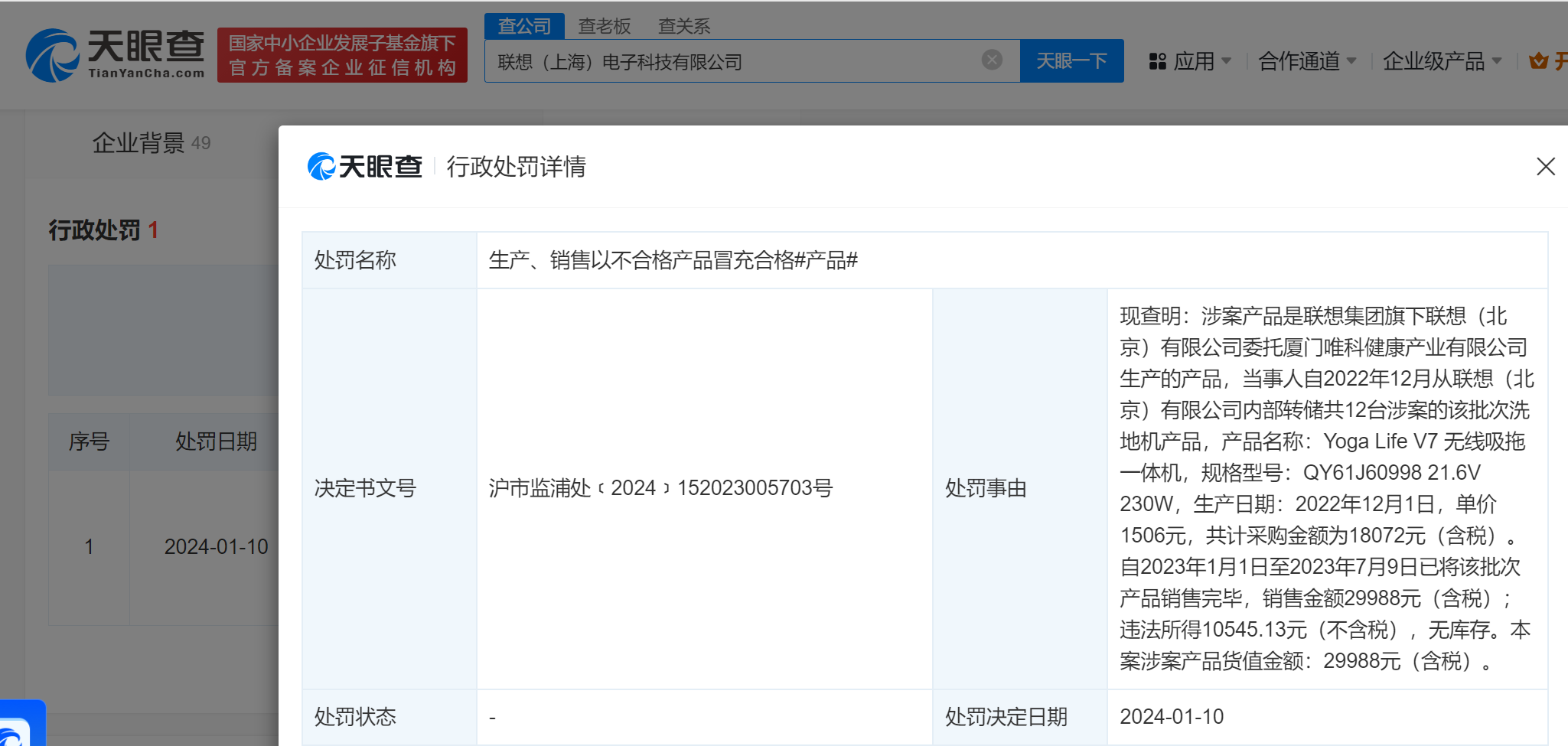Click the 2024-01-10 penalty row date
The width and height of the screenshot is (1568, 746).
[x=216, y=547]
